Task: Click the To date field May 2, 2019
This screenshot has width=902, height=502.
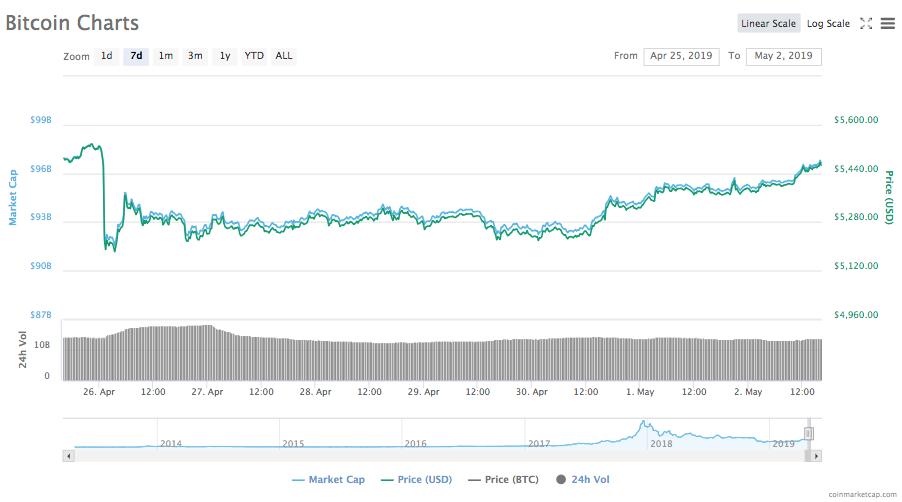Action: (x=783, y=56)
